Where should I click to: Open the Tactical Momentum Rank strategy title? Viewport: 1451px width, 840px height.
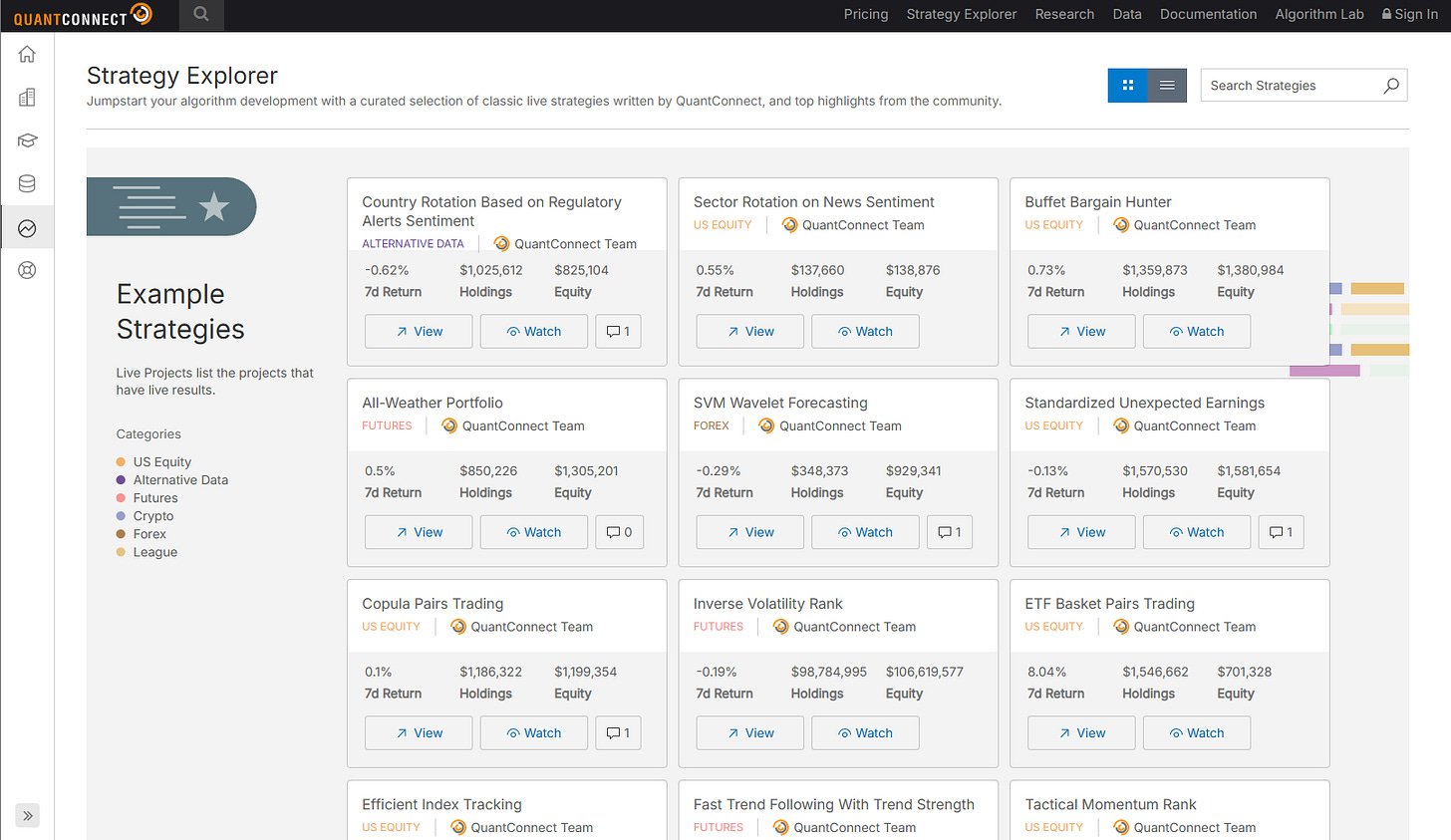pos(1110,804)
